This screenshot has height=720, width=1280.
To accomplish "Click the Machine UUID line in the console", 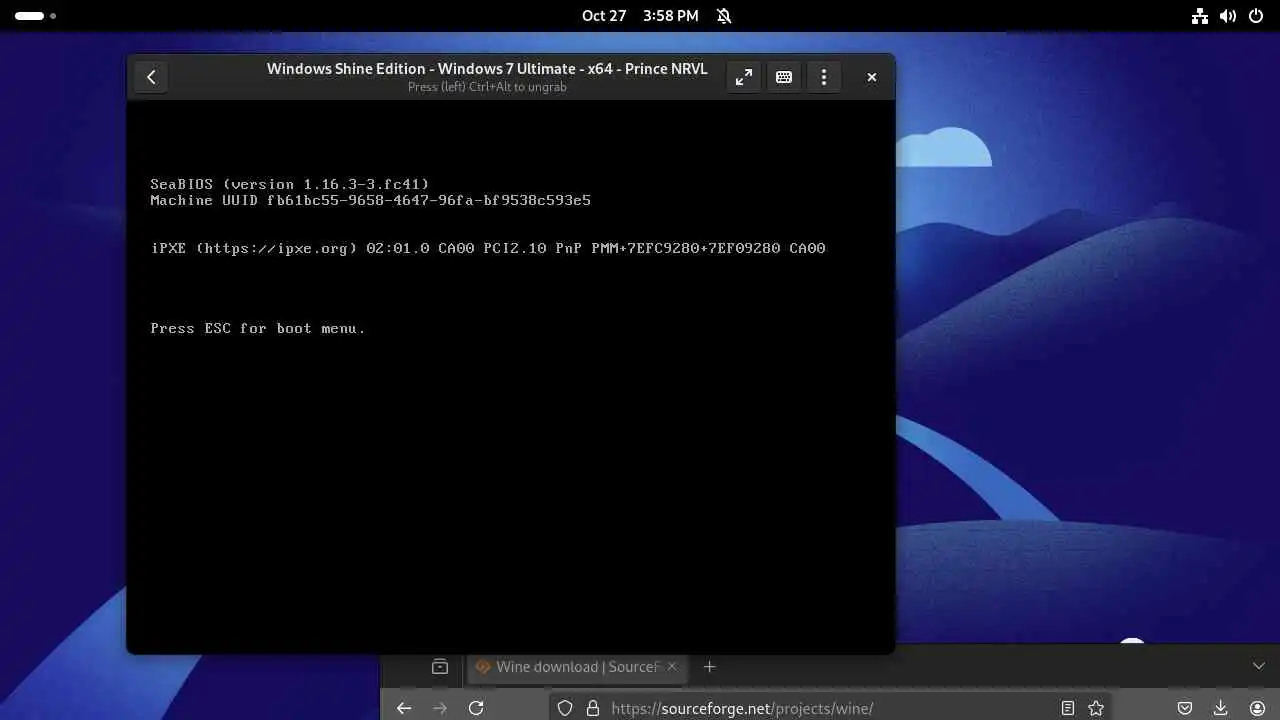I will coord(370,200).
